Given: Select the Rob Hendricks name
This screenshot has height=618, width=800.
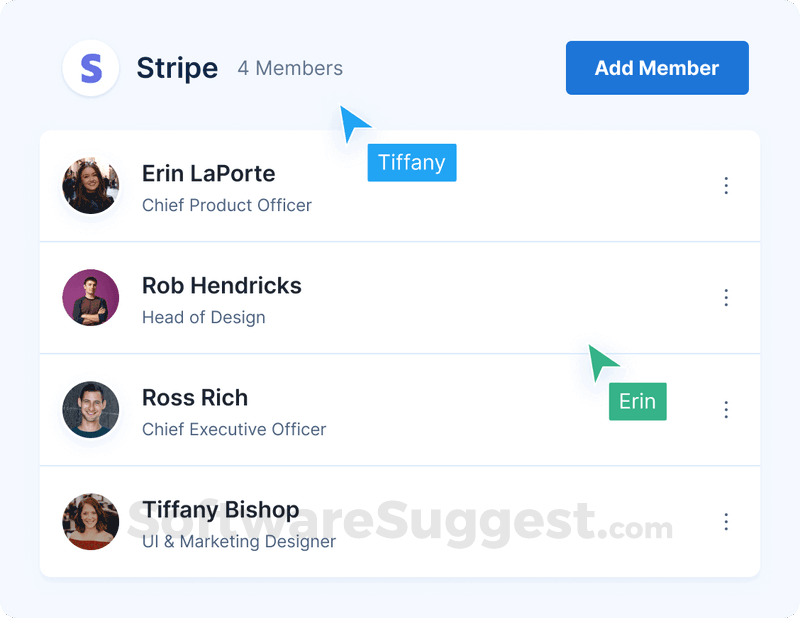Looking at the screenshot, I should tap(221, 286).
